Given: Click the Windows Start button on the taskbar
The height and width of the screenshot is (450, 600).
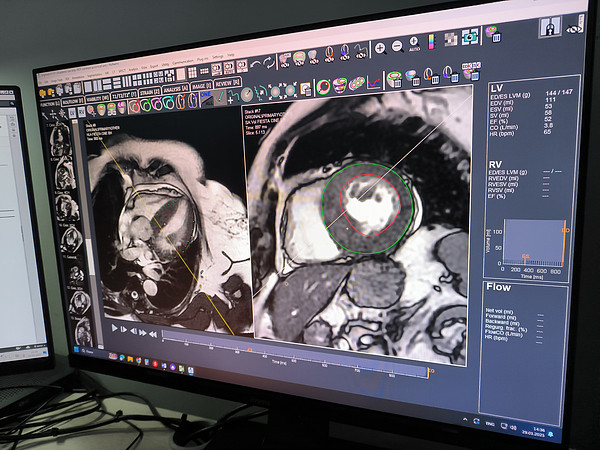Looking at the screenshot, I should (x=75, y=350).
